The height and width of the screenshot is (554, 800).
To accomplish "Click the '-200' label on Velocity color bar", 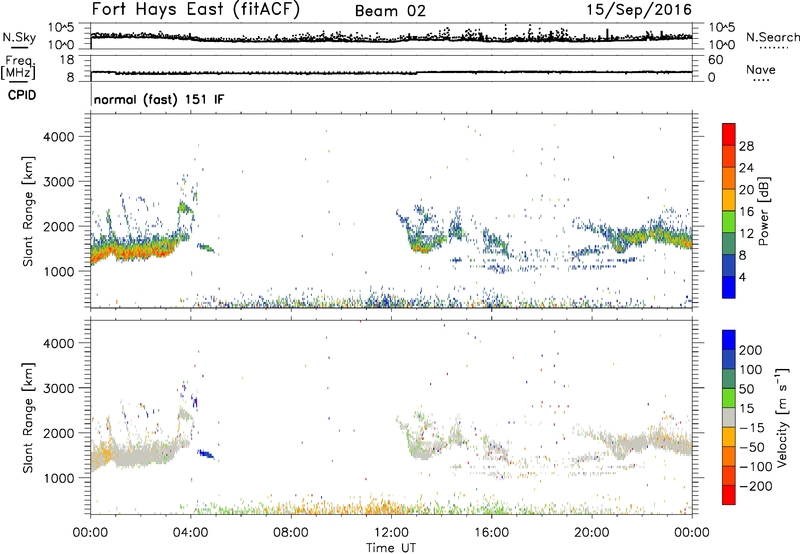I will 756,486.
